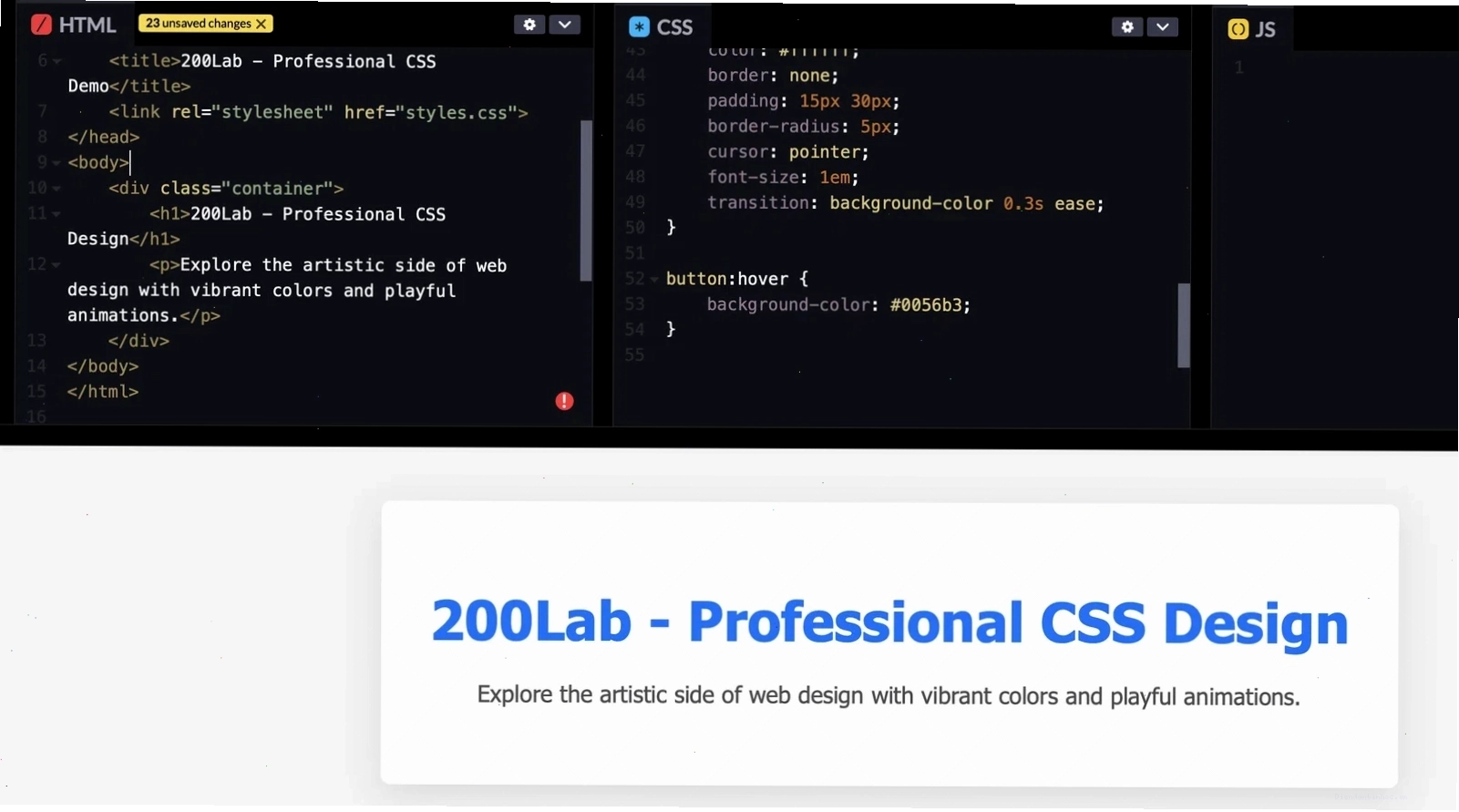Click the class="container" attribute
1459x812 pixels.
click(x=247, y=189)
